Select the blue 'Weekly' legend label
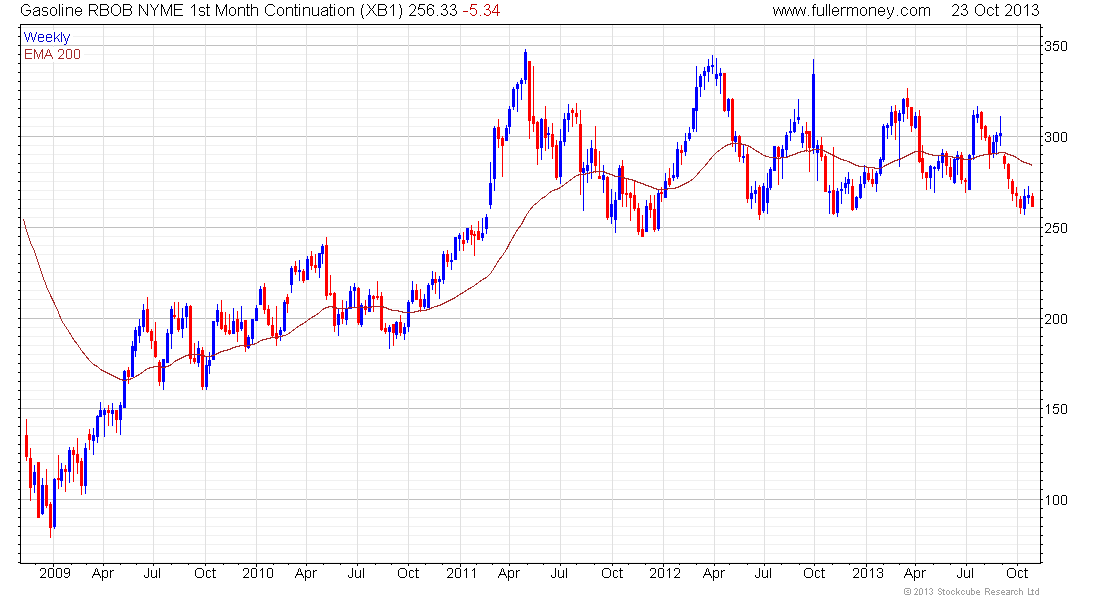 [x=47, y=37]
